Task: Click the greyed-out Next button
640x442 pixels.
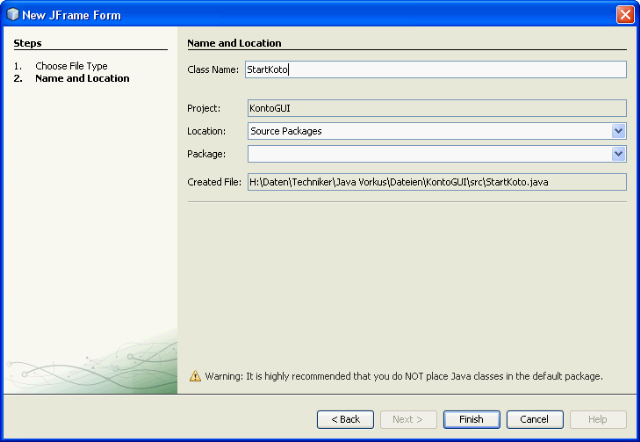Action: pyautogui.click(x=408, y=419)
